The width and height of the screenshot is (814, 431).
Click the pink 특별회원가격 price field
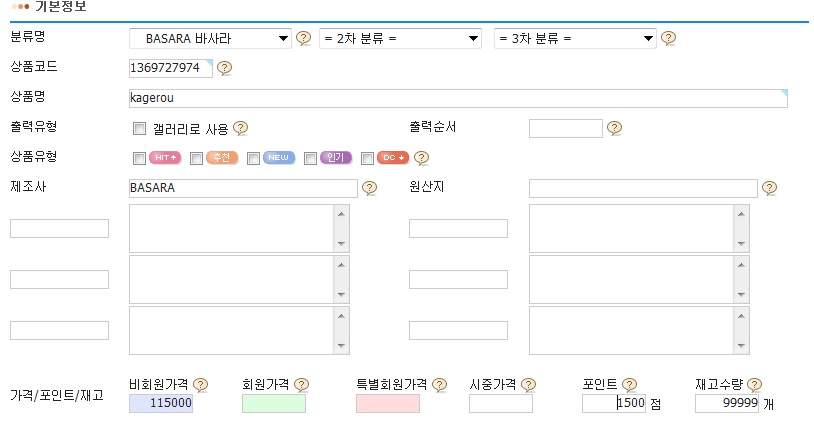(387, 404)
